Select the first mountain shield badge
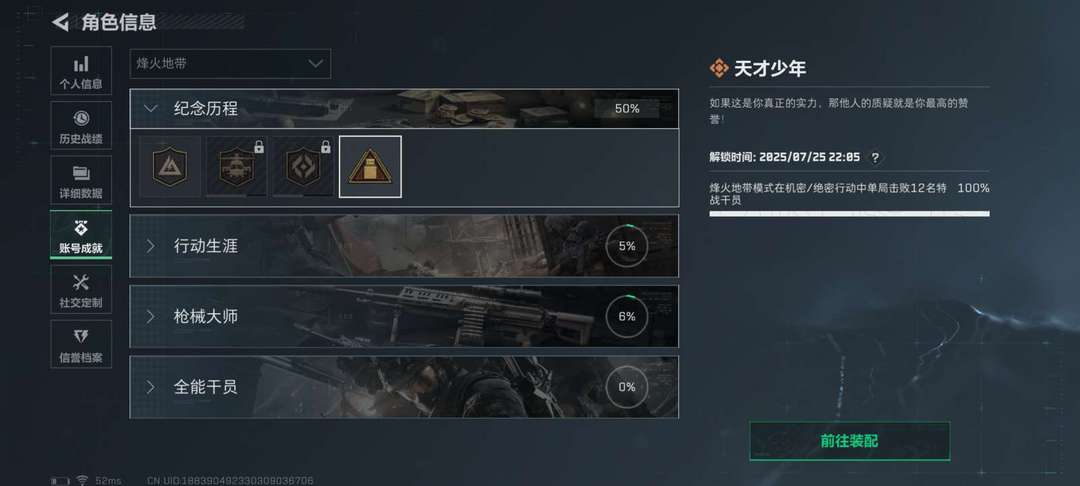1080x486 pixels. [169, 167]
